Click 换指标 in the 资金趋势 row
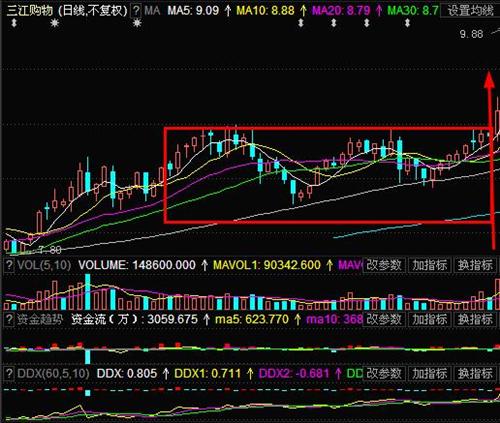This screenshot has width=500, height=423. pos(475,319)
